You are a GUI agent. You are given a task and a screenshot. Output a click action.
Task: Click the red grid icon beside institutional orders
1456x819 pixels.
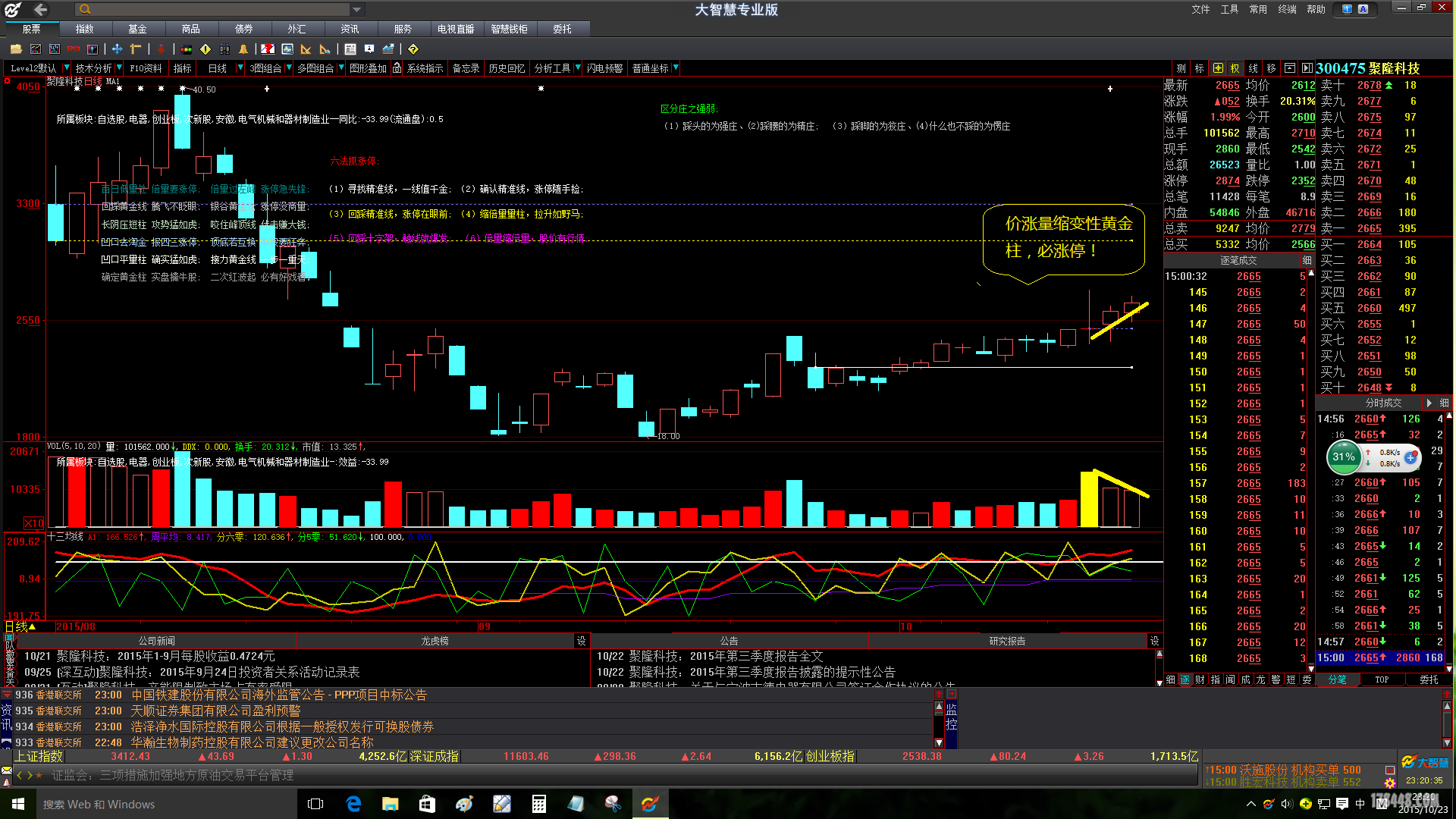tap(1390, 770)
